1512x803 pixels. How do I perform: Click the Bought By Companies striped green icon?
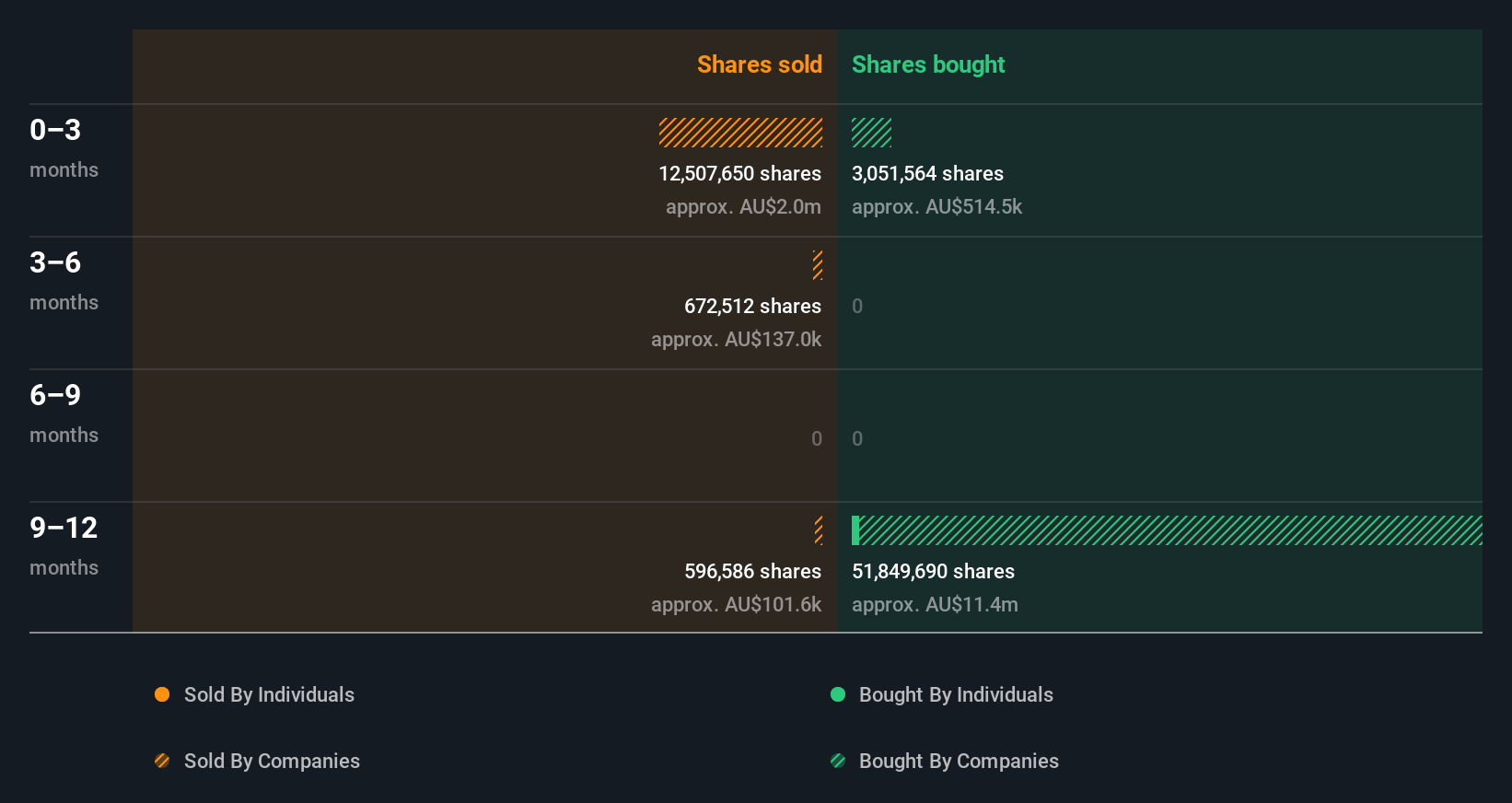point(838,761)
